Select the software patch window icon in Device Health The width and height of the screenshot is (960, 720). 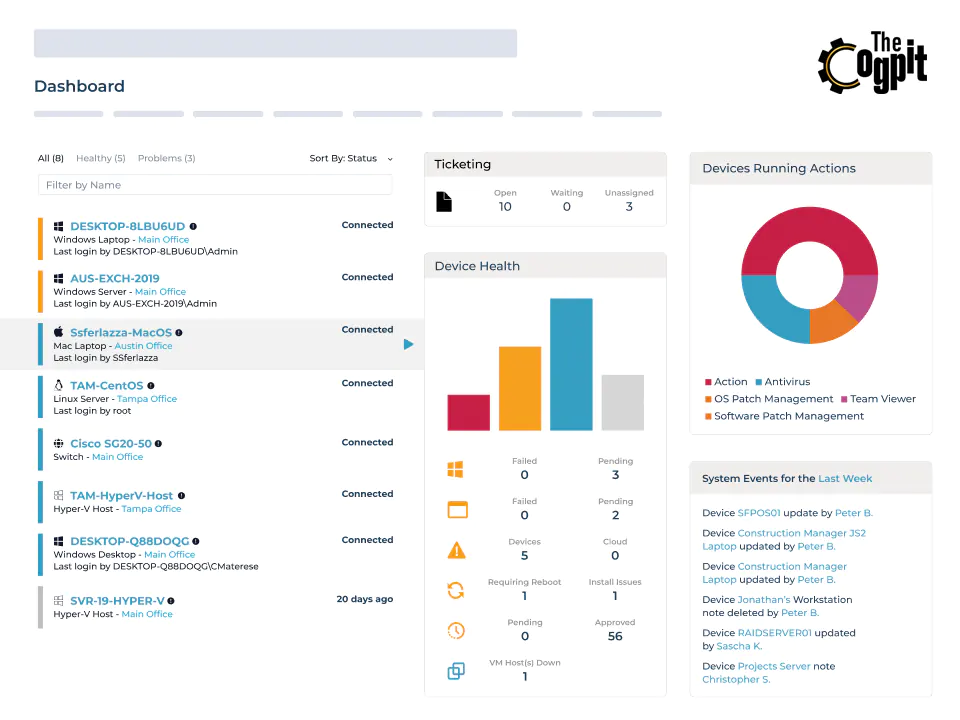pos(457,509)
